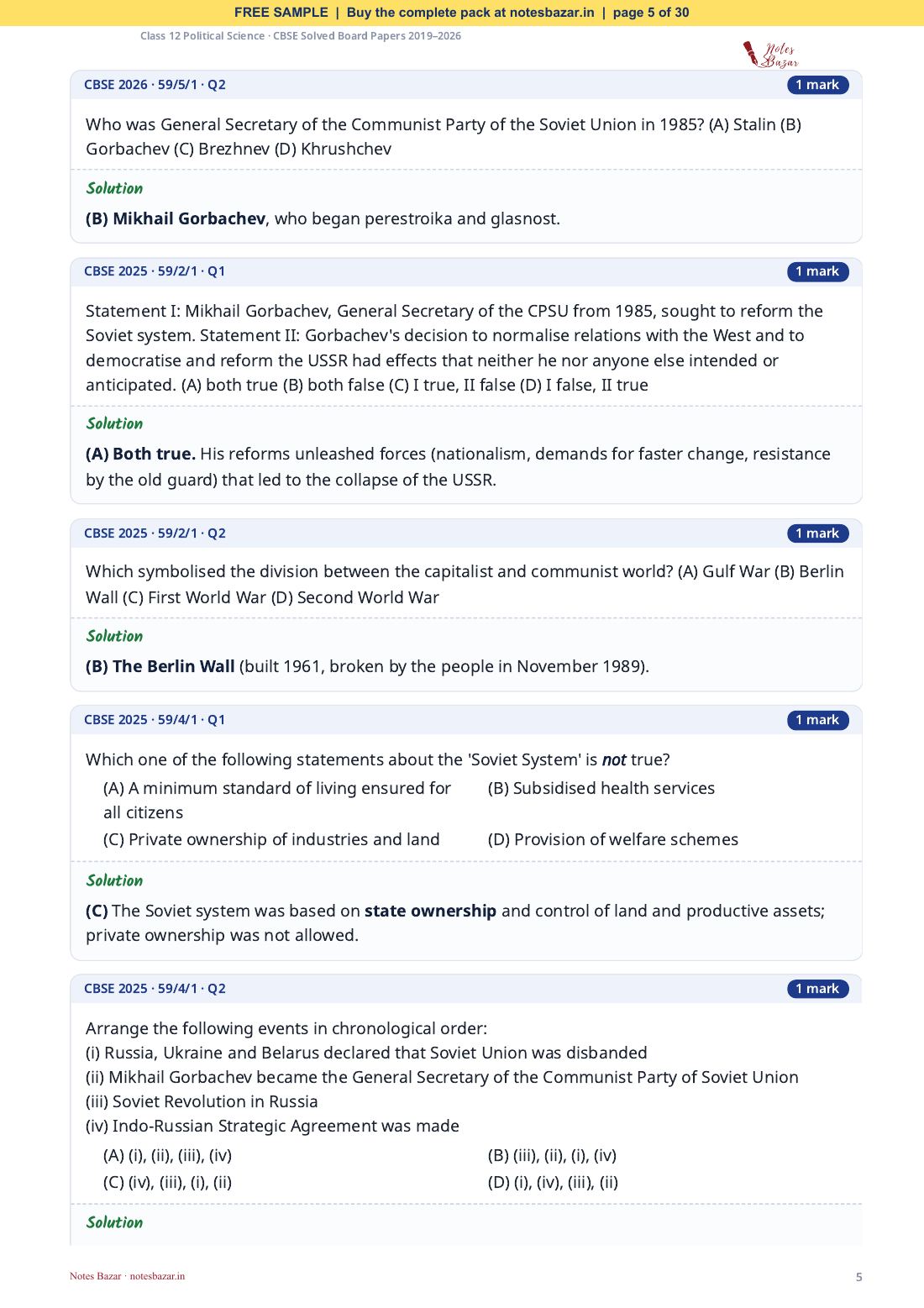The width and height of the screenshot is (924, 1308).
Task: Click the page number 5 in footer
Action: click(858, 1277)
